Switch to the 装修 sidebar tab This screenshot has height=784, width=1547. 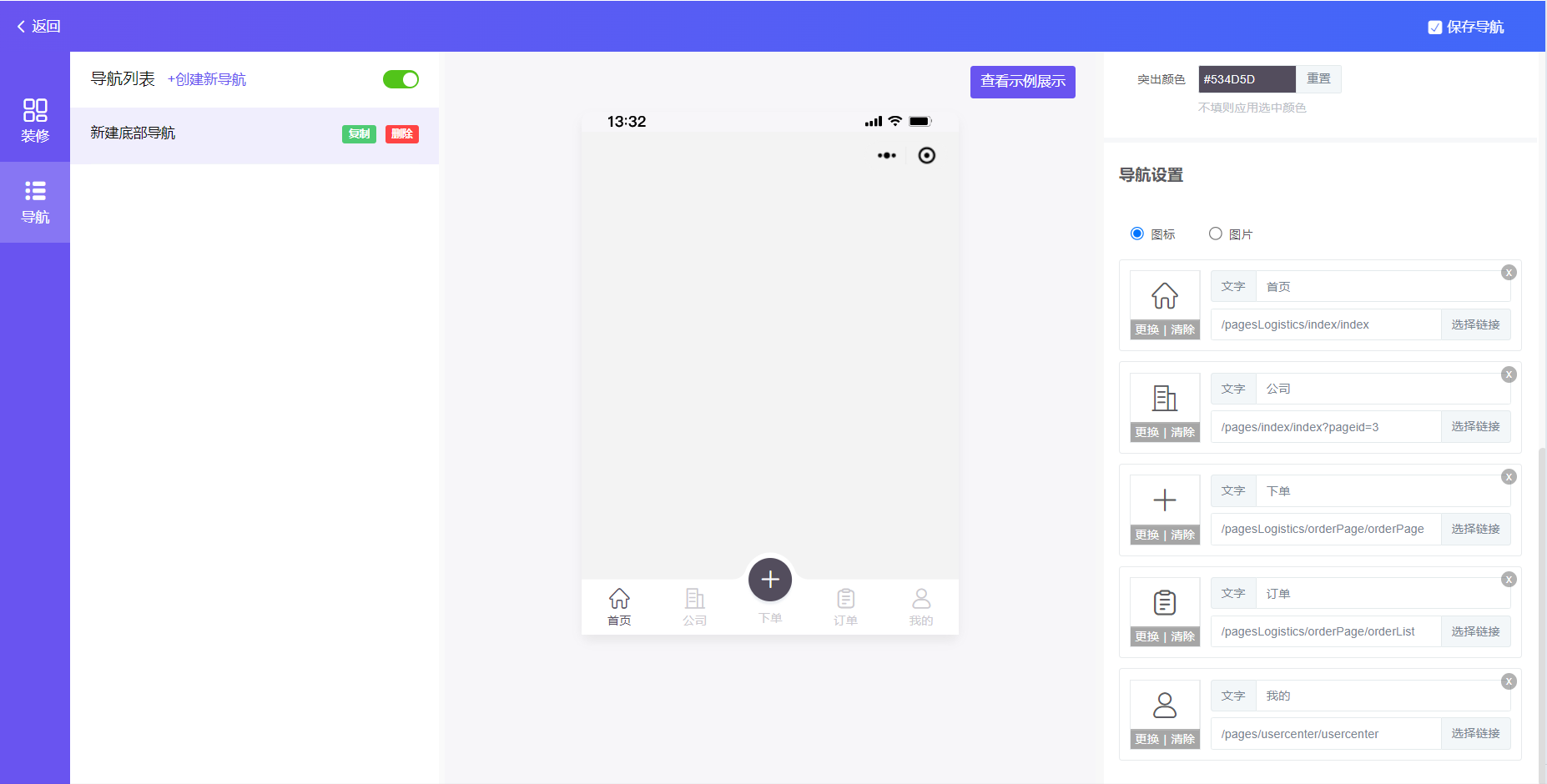35,120
